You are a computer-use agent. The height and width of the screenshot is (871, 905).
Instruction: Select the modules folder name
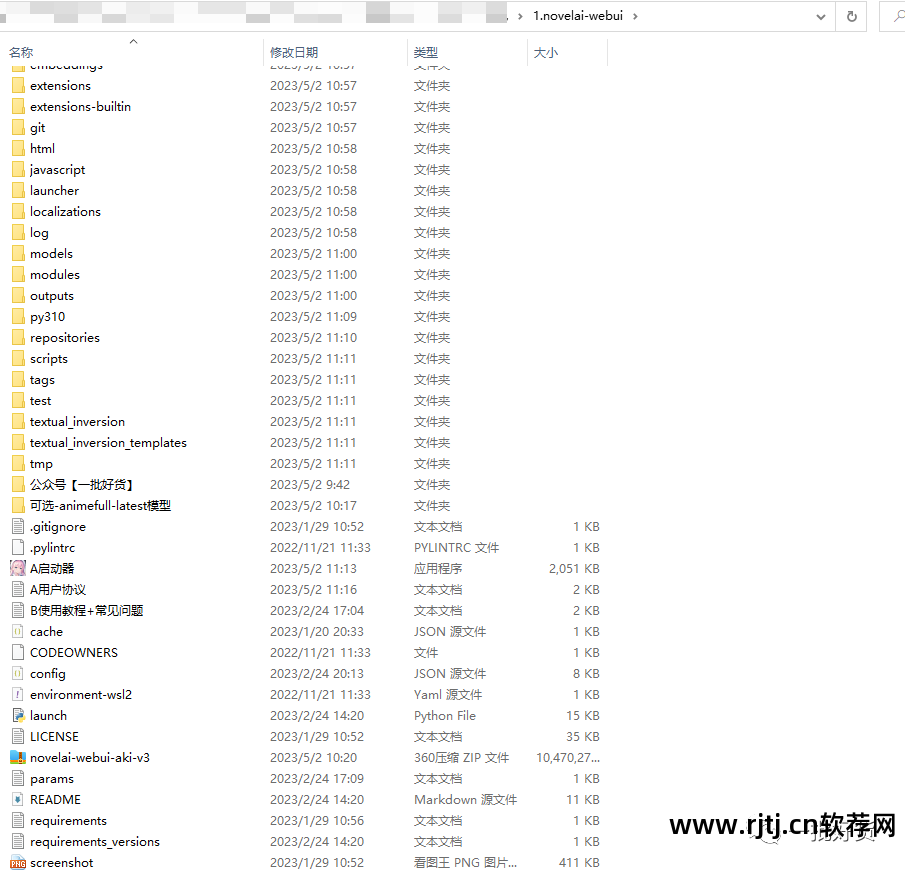coord(55,275)
